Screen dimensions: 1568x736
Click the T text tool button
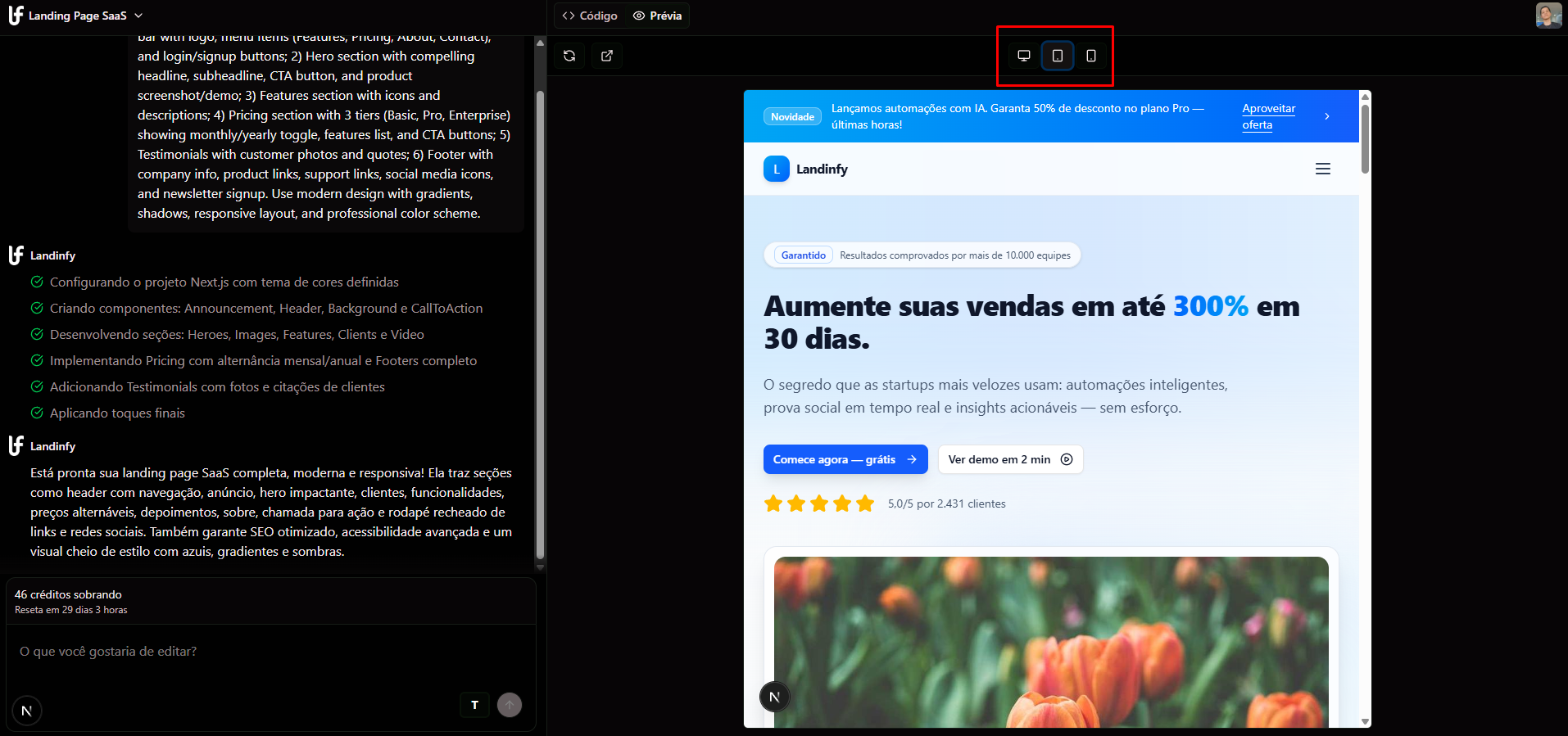pyautogui.click(x=474, y=705)
